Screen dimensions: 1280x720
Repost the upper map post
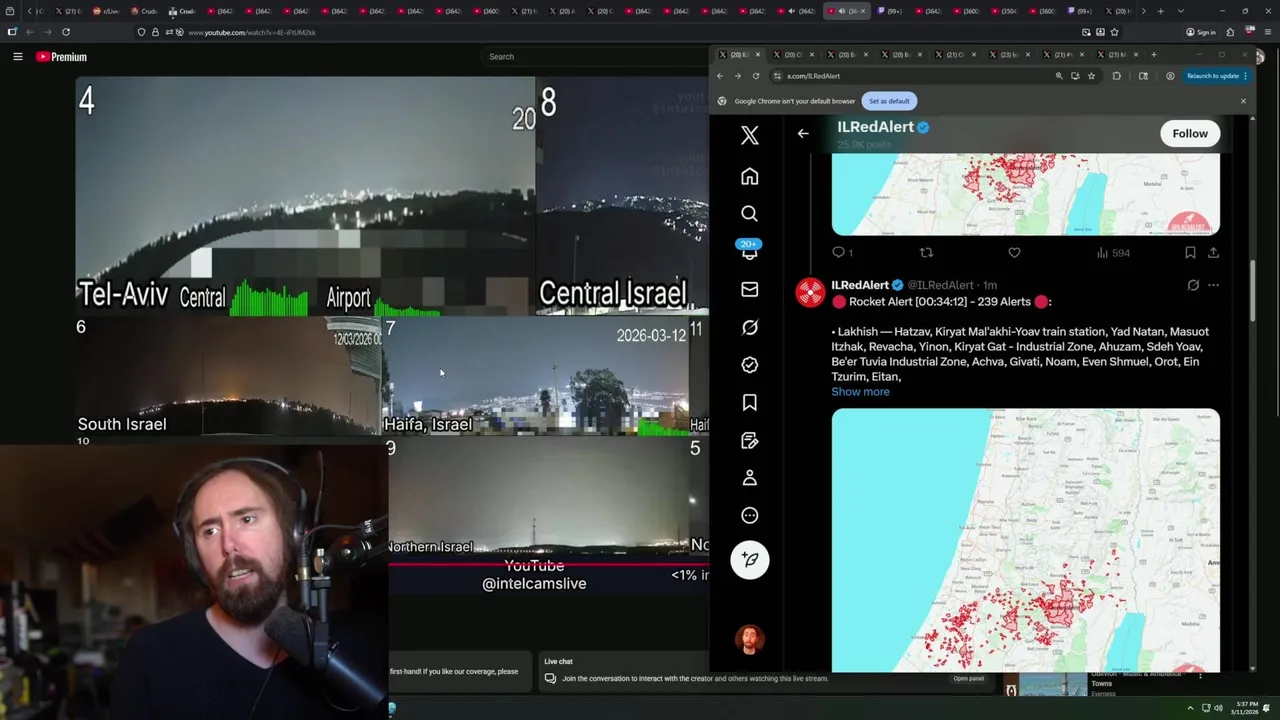click(926, 253)
